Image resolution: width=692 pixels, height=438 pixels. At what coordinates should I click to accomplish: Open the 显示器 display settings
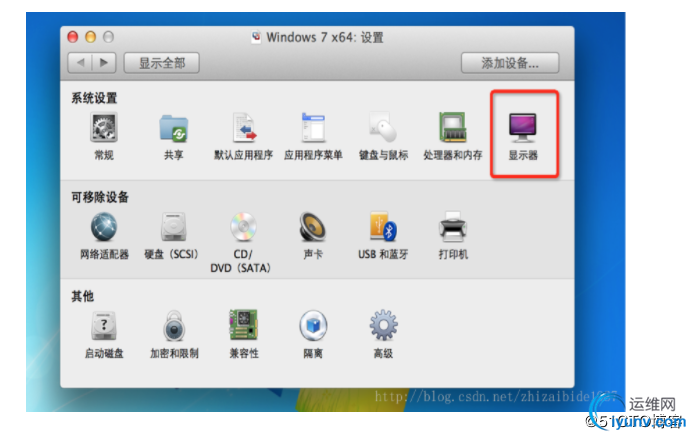click(x=523, y=128)
